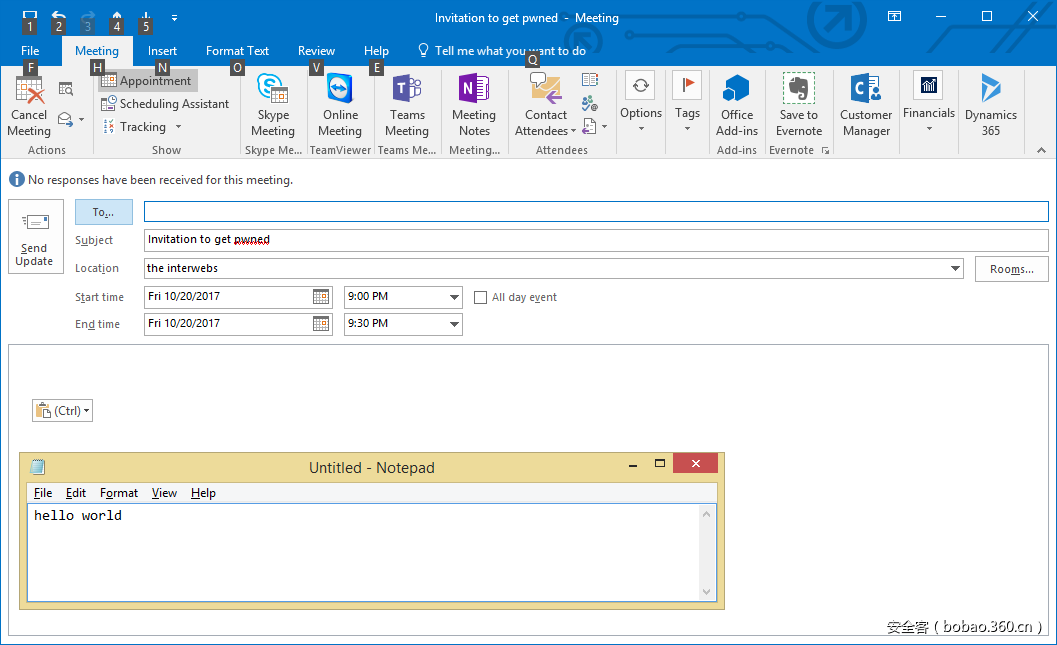The image size is (1057, 645).
Task: Open the Format Text tab
Action: [237, 51]
